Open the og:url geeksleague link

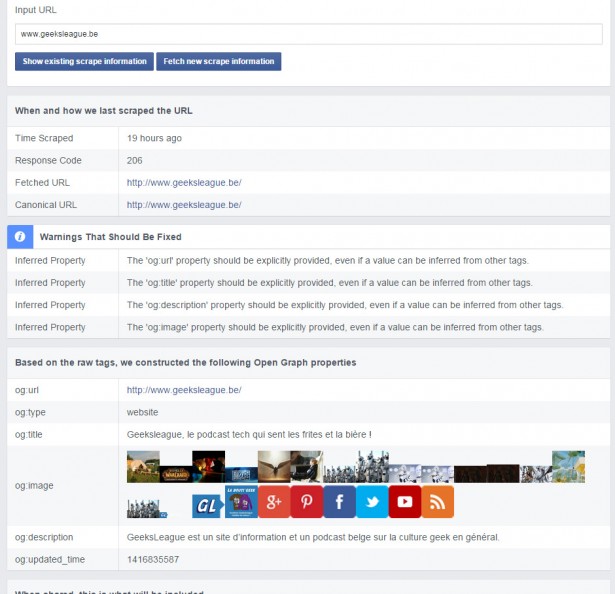[x=184, y=390]
